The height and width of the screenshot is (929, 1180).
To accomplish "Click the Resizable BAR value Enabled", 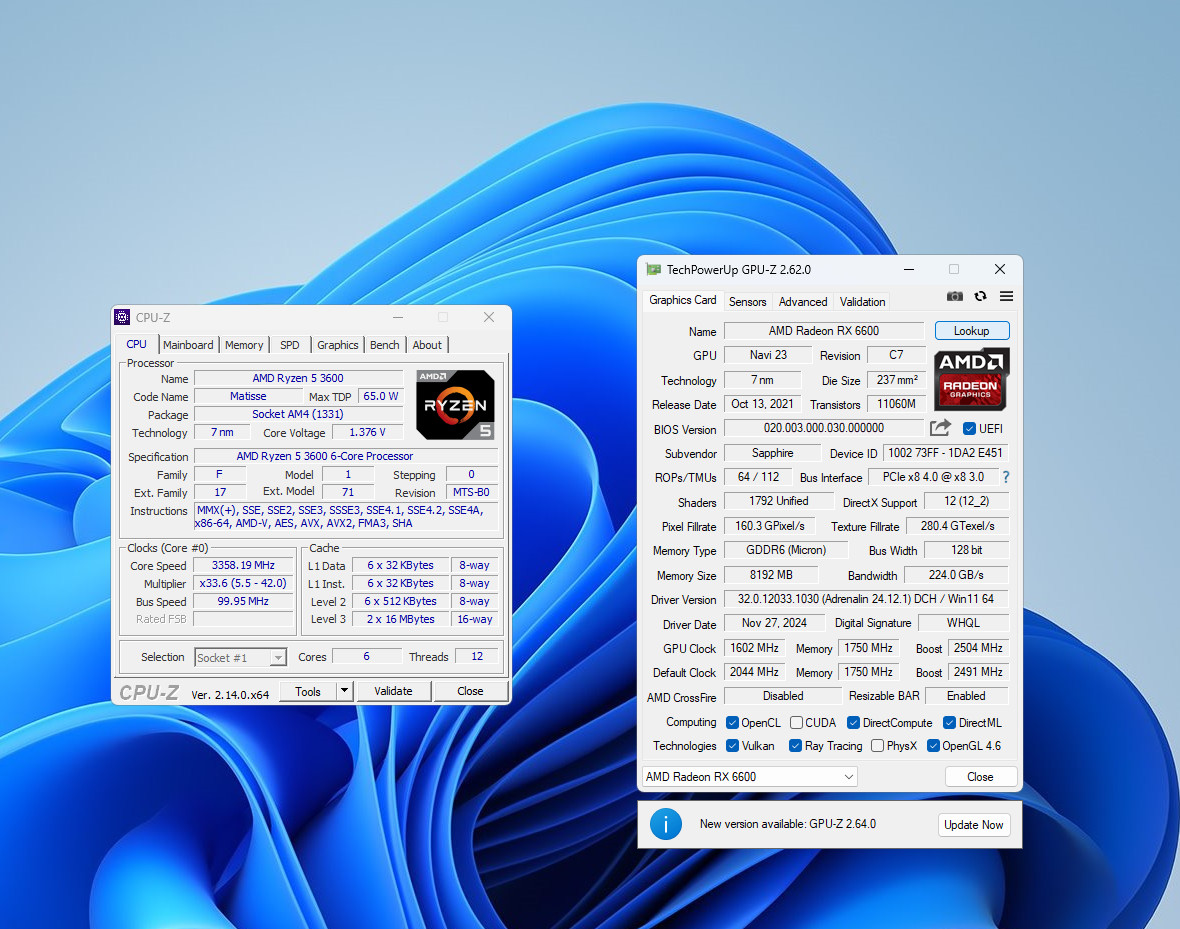I will (966, 696).
